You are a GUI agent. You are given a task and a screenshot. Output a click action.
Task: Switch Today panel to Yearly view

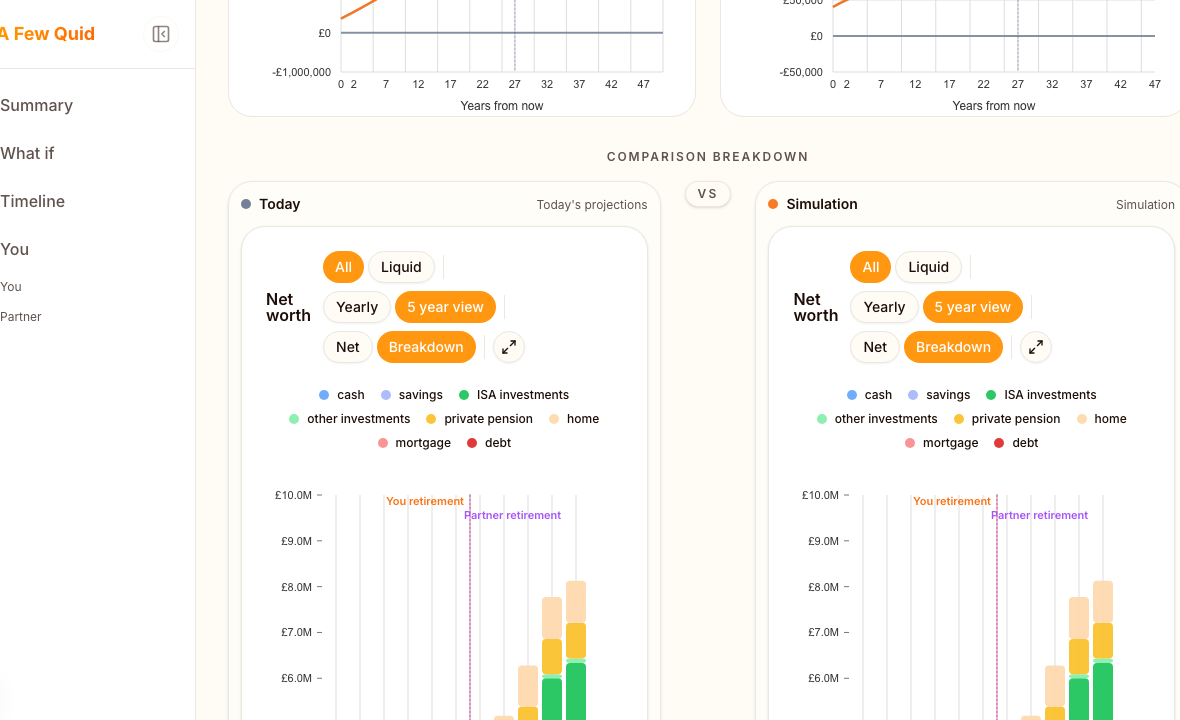(x=357, y=307)
